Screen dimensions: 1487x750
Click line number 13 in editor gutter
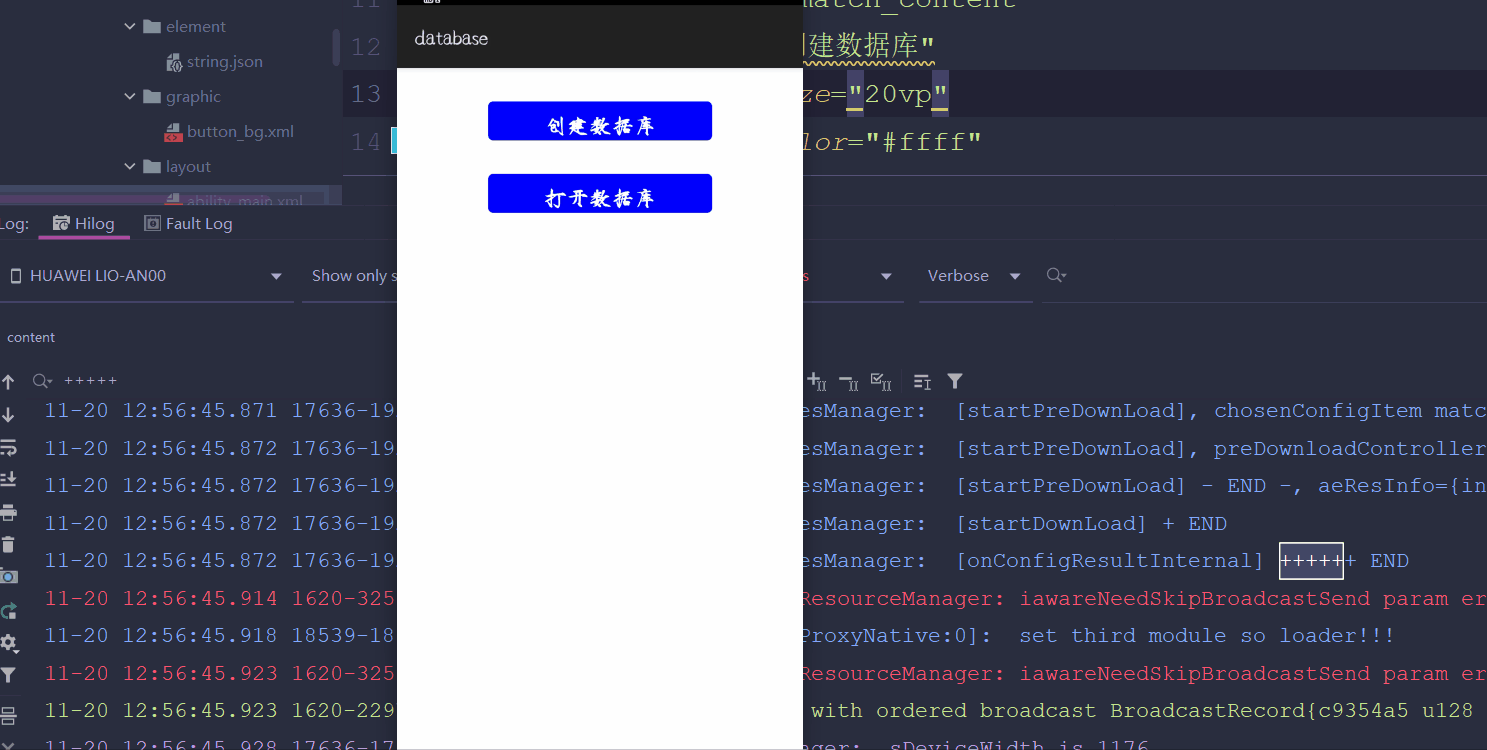point(366,94)
